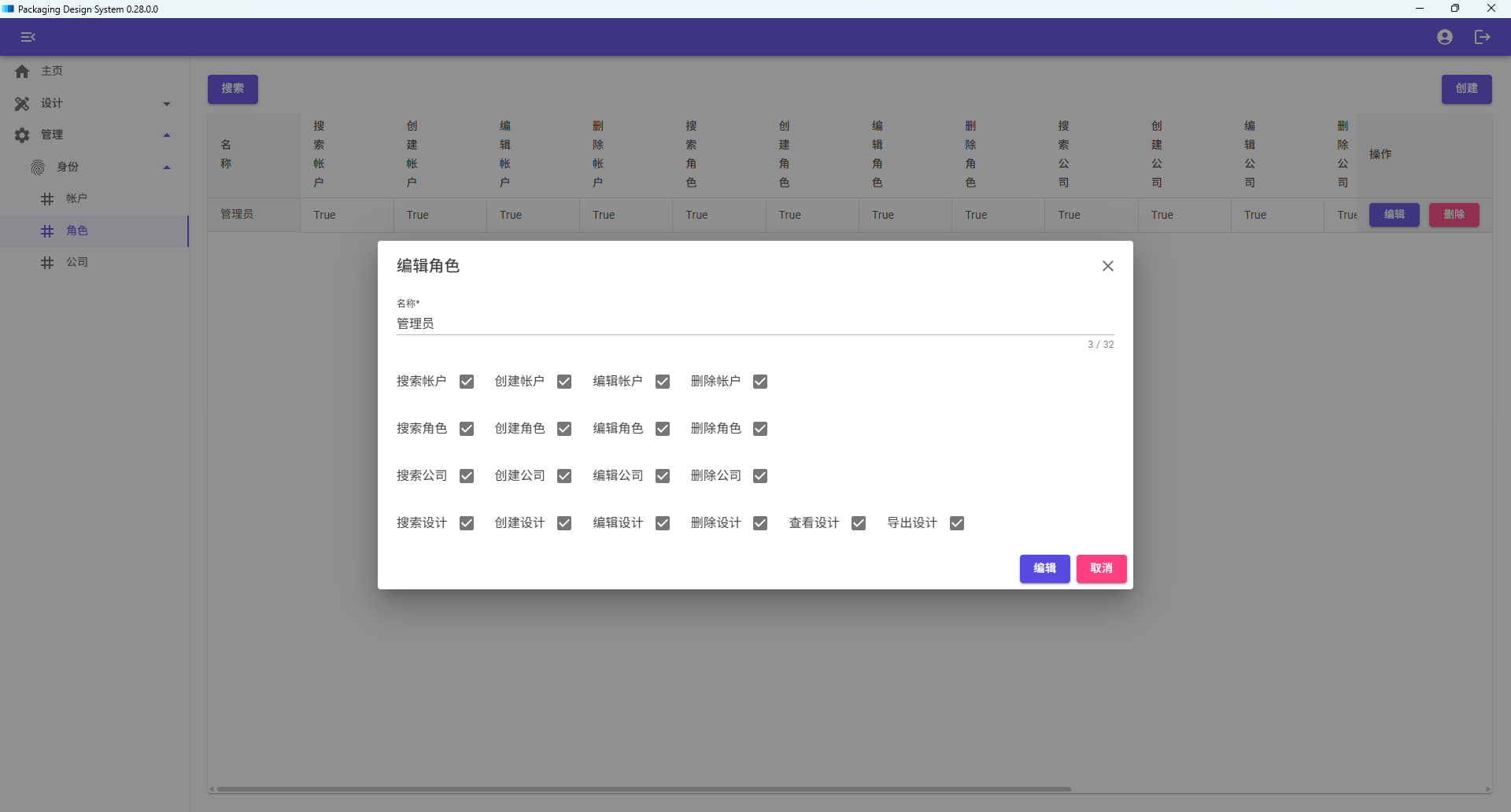The image size is (1511, 812).
Task: Close the 编辑角色 dialog with the X icon
Action: [x=1107, y=266]
